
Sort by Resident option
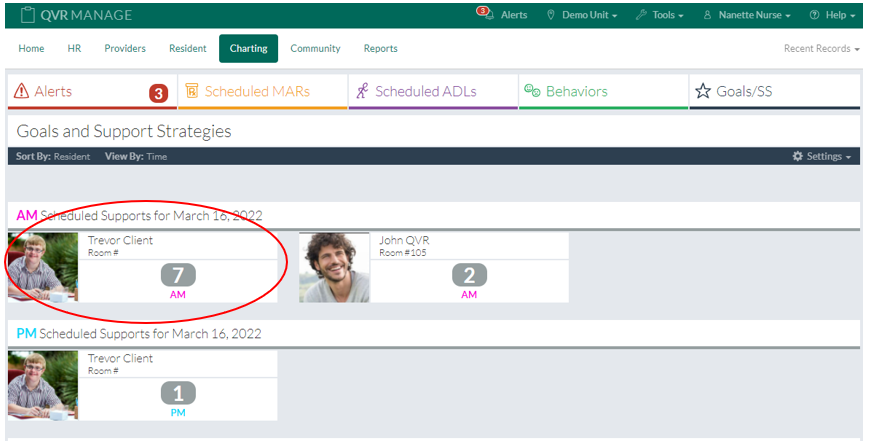tap(71, 157)
